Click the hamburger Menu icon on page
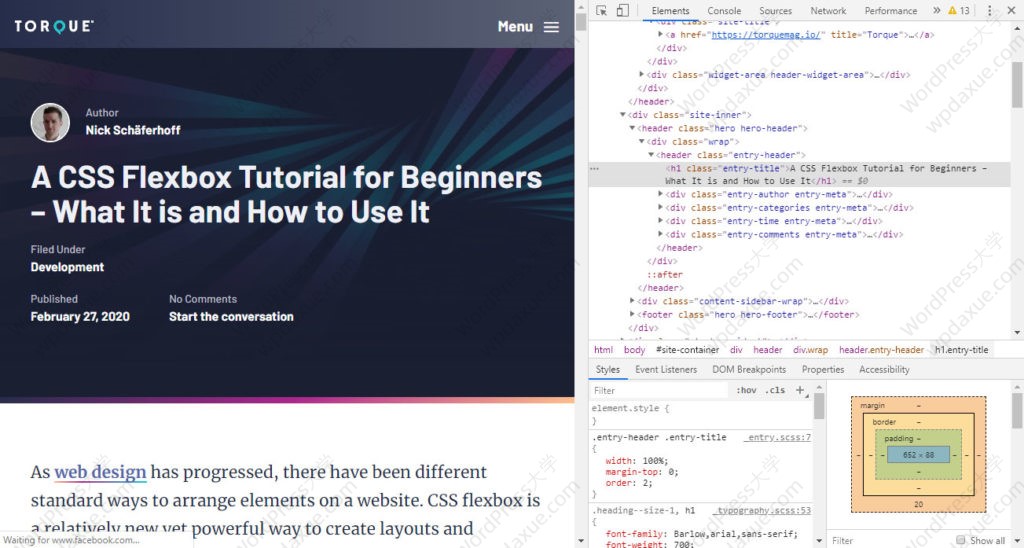This screenshot has width=1024, height=548. pyautogui.click(x=551, y=27)
